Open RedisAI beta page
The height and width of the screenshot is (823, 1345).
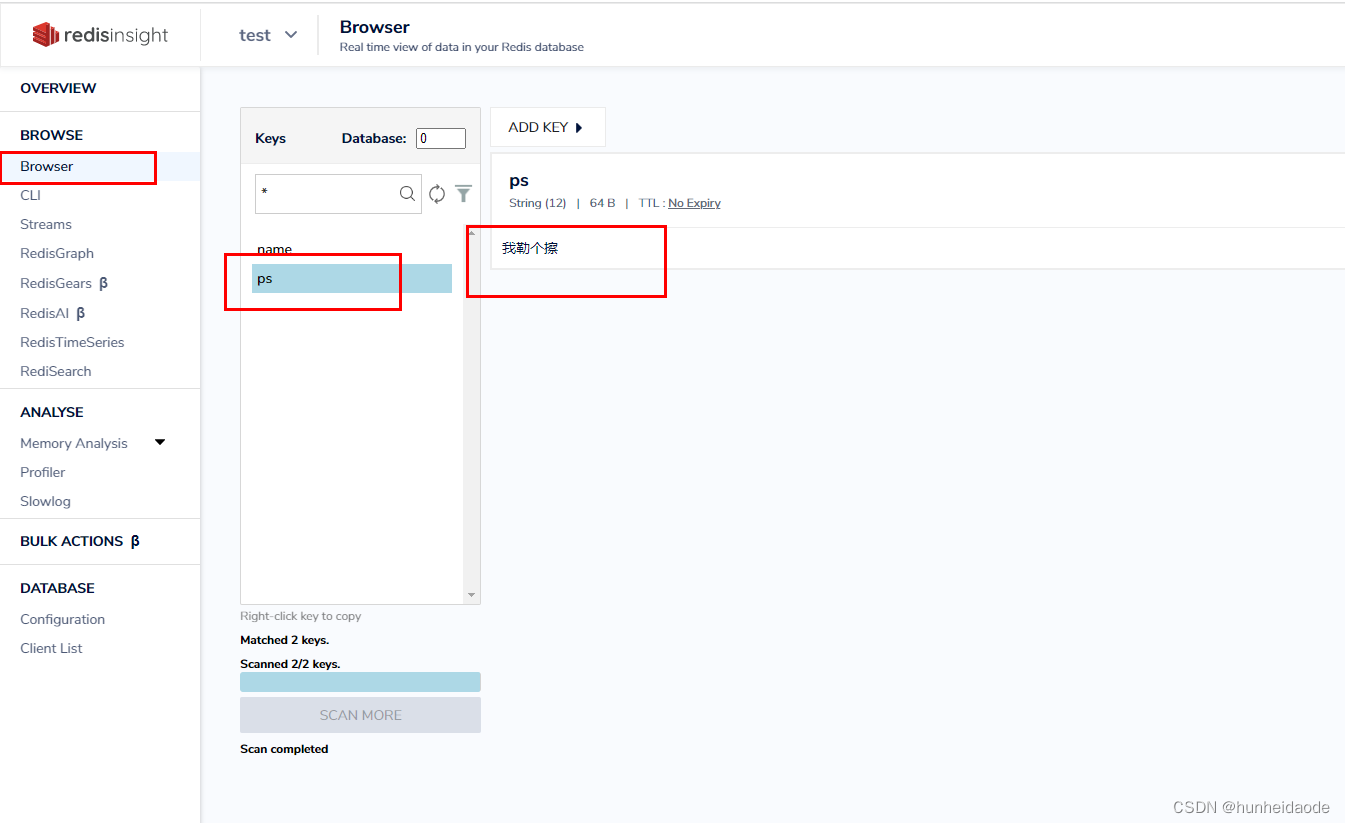click(x=53, y=313)
